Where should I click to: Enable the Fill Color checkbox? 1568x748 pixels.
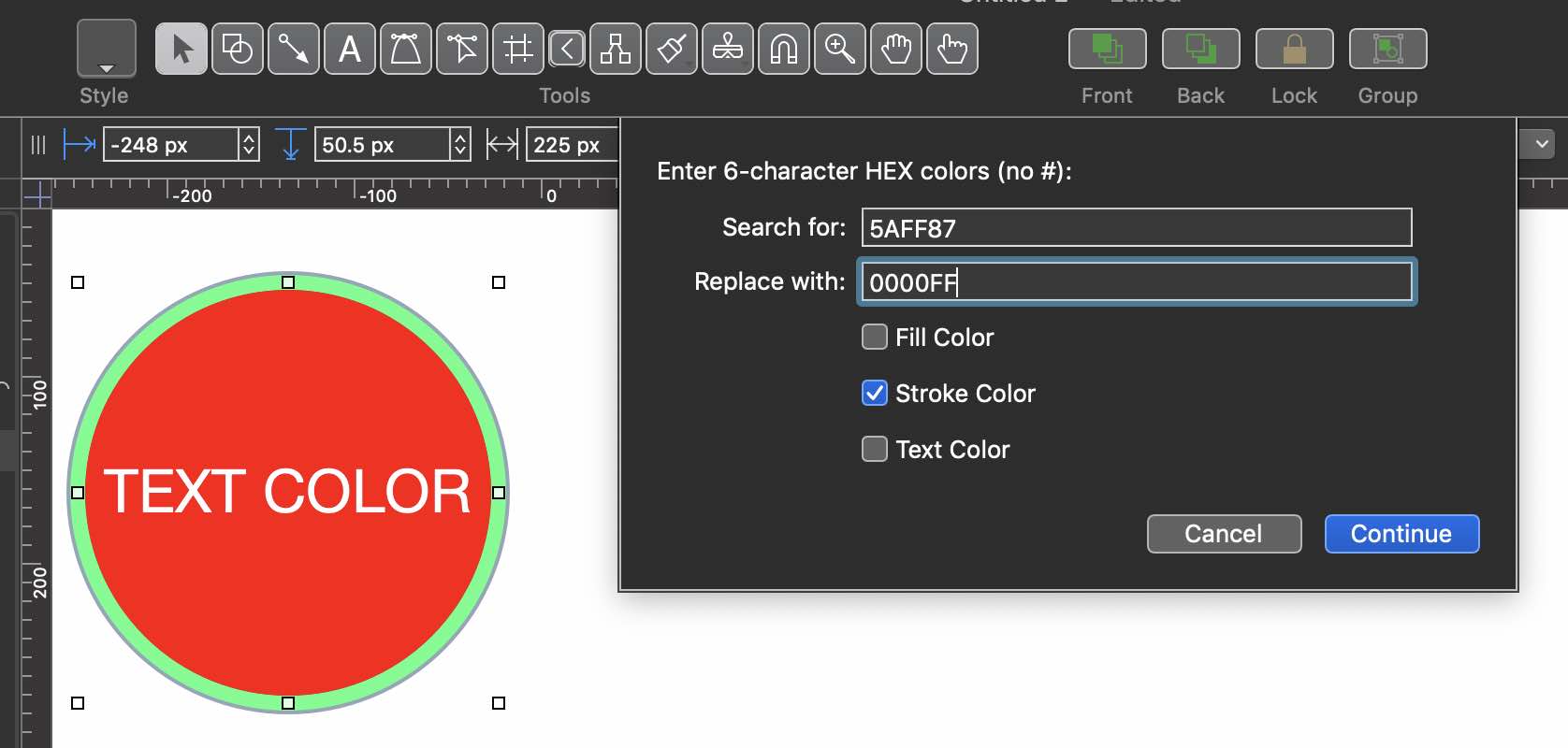(875, 337)
